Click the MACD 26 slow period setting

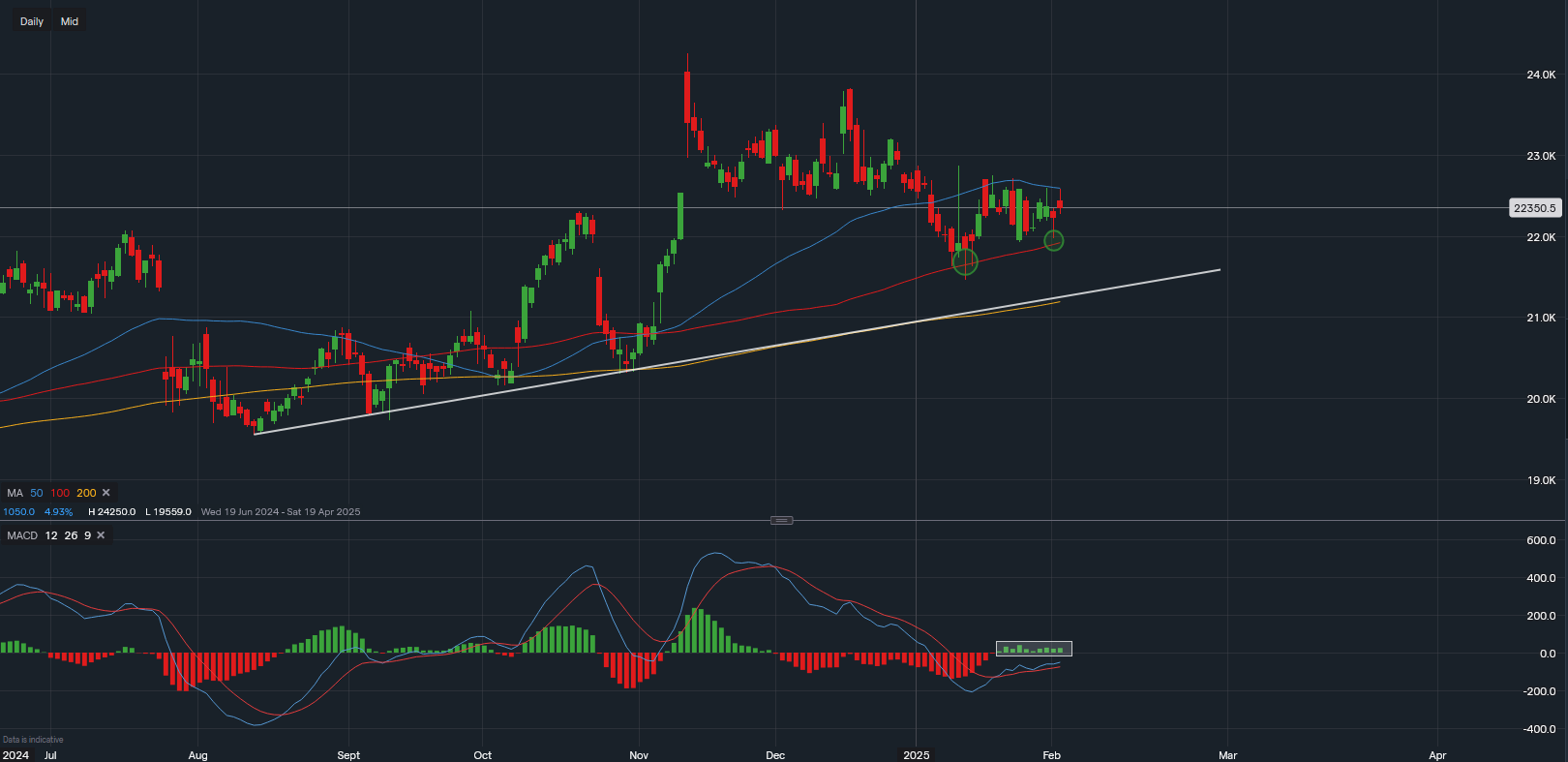click(x=71, y=535)
